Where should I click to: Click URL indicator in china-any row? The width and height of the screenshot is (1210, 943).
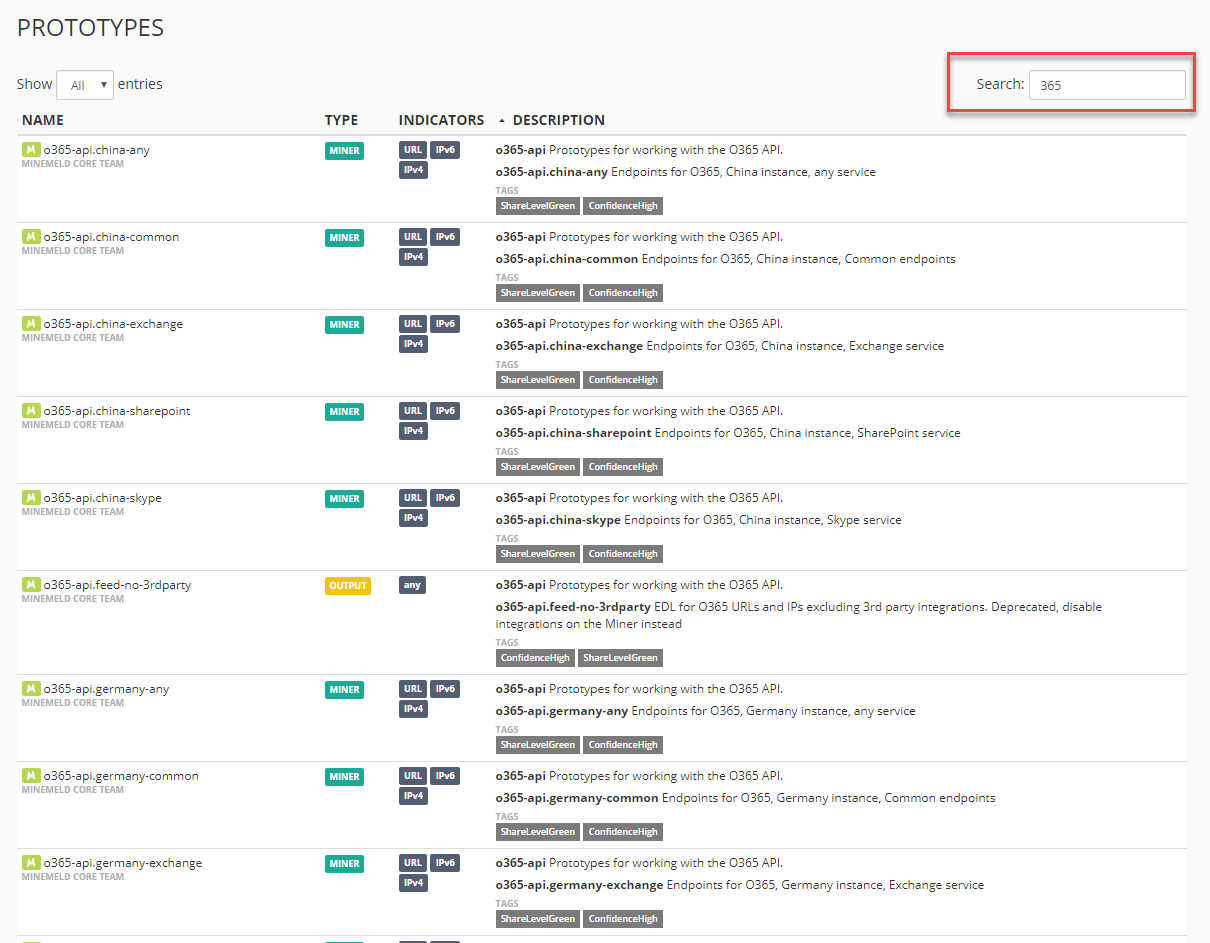pos(413,150)
